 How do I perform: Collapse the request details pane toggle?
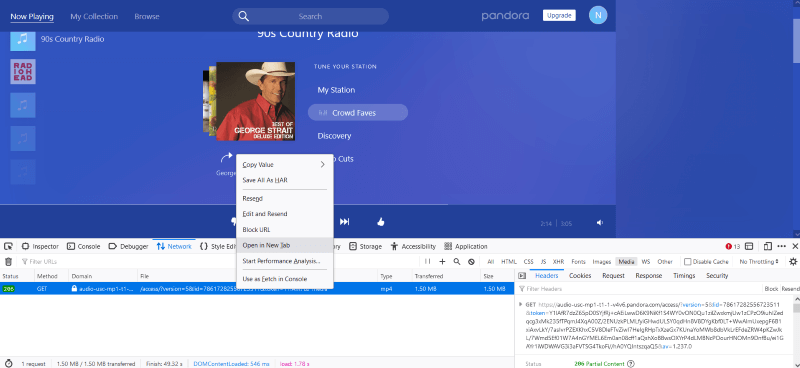click(x=522, y=276)
